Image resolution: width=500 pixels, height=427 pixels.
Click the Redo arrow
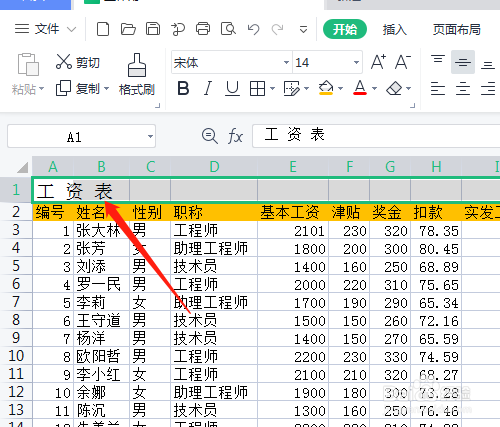click(278, 29)
